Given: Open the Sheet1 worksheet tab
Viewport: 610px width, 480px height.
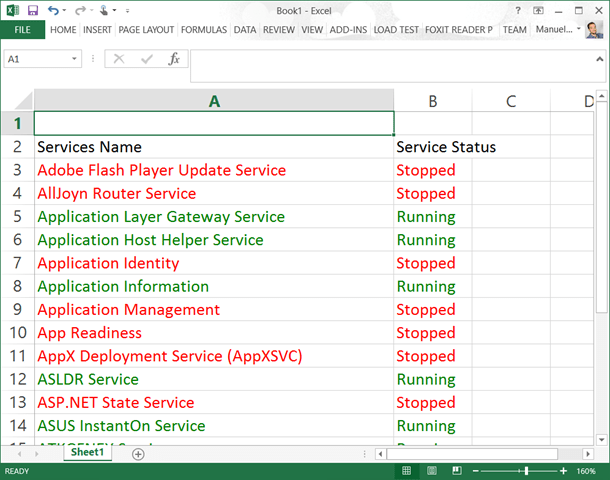Looking at the screenshot, I should point(88,452).
